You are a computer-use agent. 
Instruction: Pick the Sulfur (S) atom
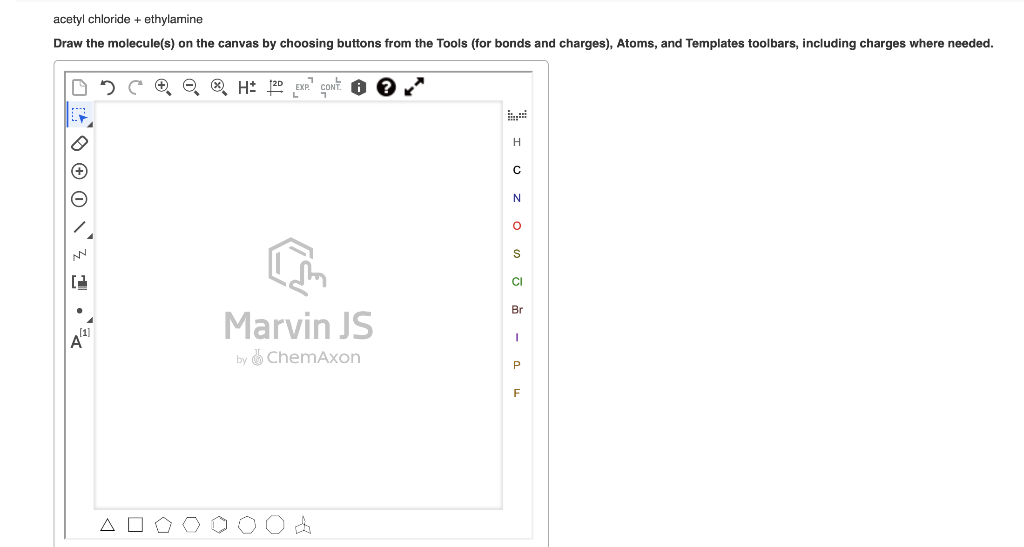pos(517,254)
